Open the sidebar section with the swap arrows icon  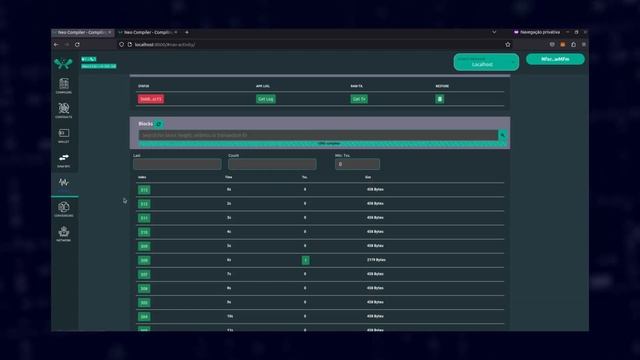click(x=64, y=160)
